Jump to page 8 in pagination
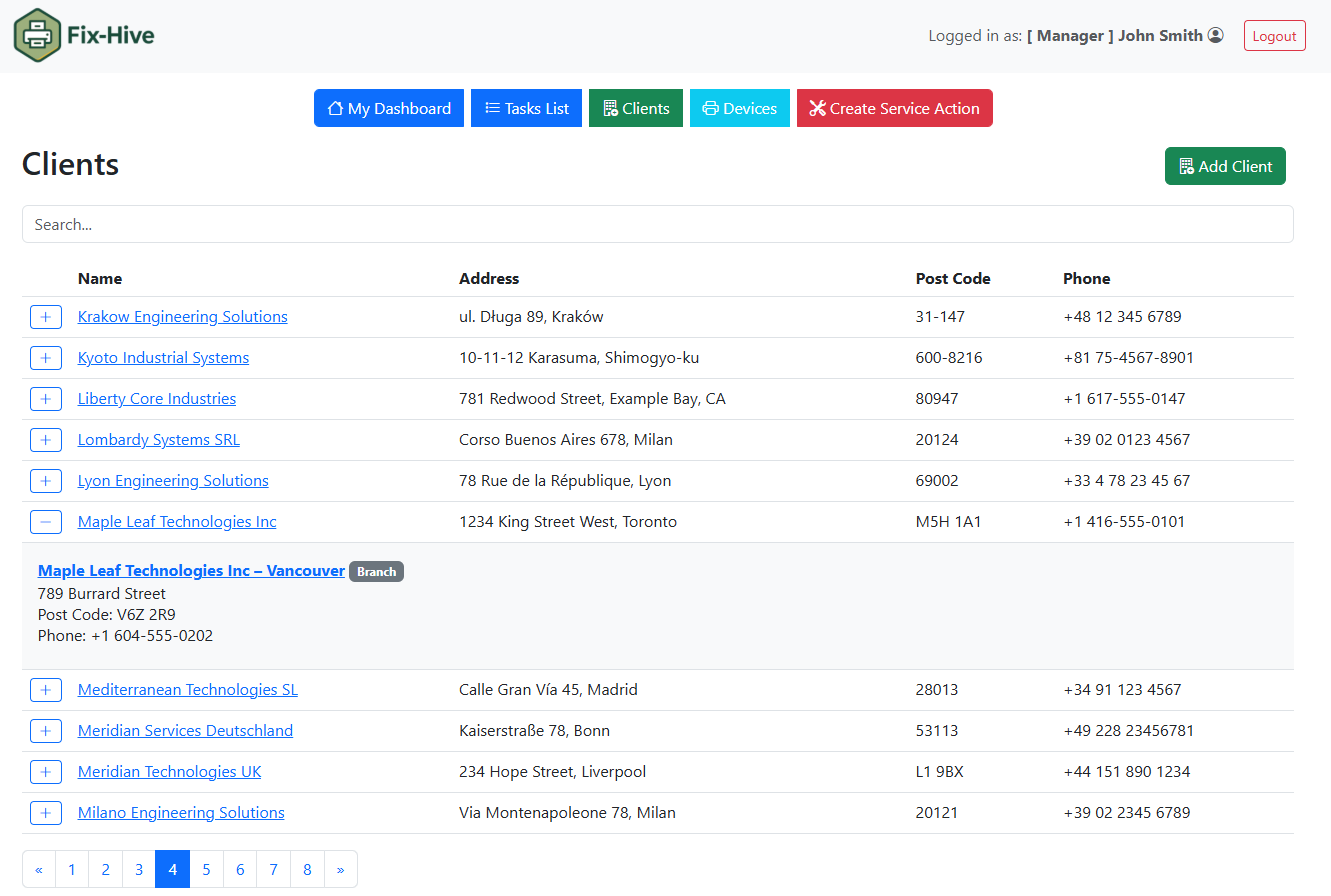Viewport: 1331px width, 896px height. point(307,870)
